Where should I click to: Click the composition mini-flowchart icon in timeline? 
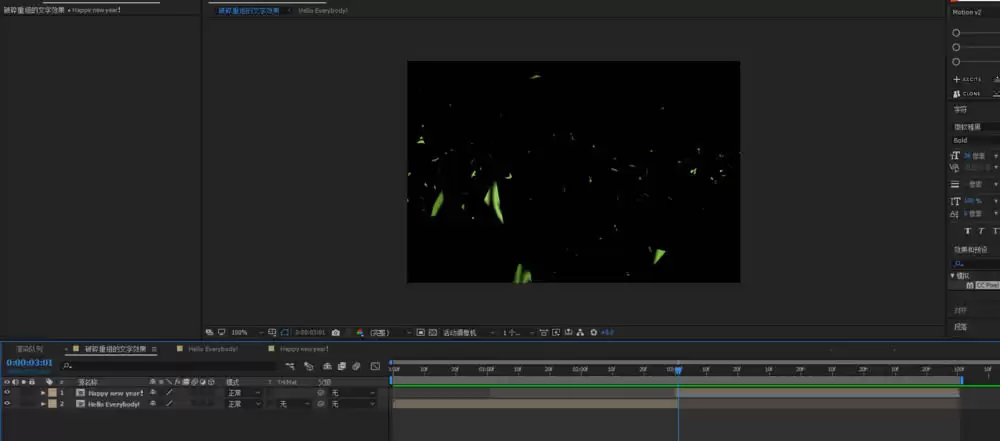point(290,366)
